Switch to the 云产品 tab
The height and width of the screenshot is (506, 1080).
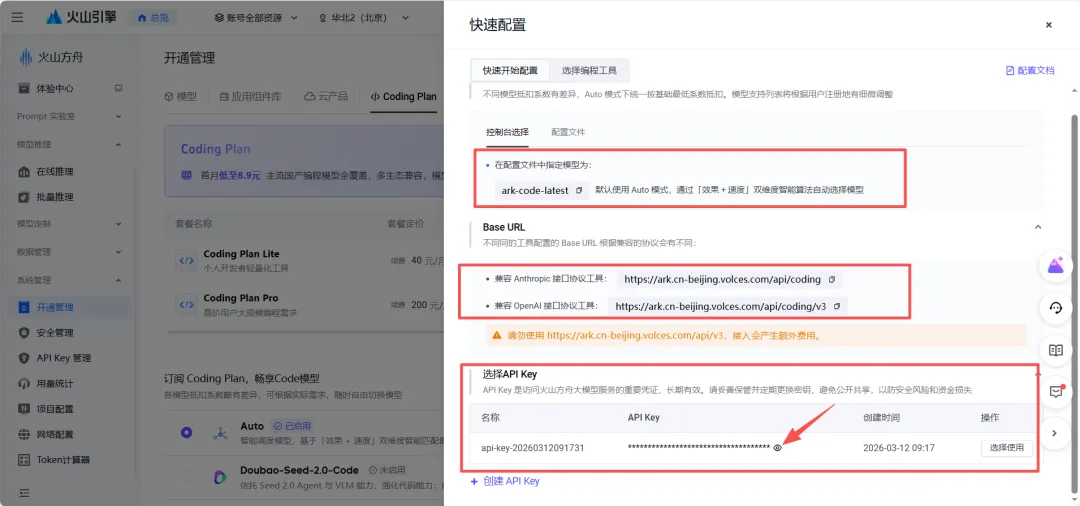point(326,96)
